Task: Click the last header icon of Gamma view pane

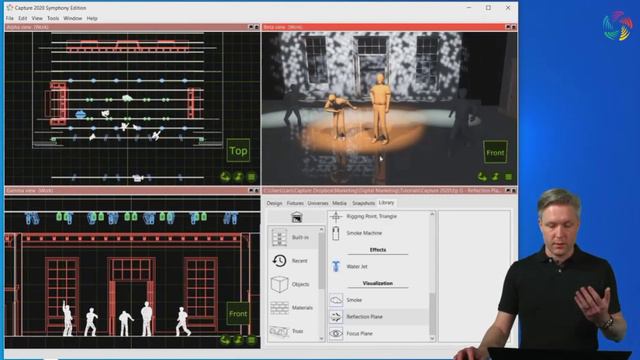Action: point(257,191)
